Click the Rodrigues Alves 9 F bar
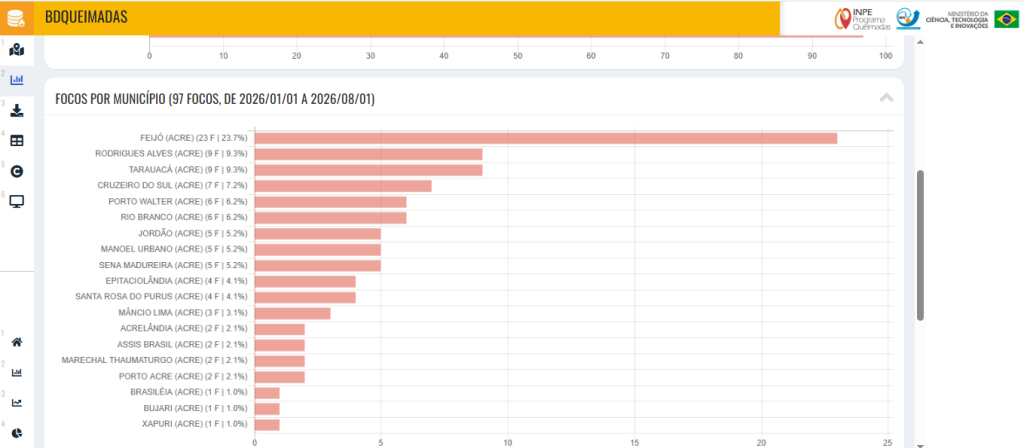 368,154
